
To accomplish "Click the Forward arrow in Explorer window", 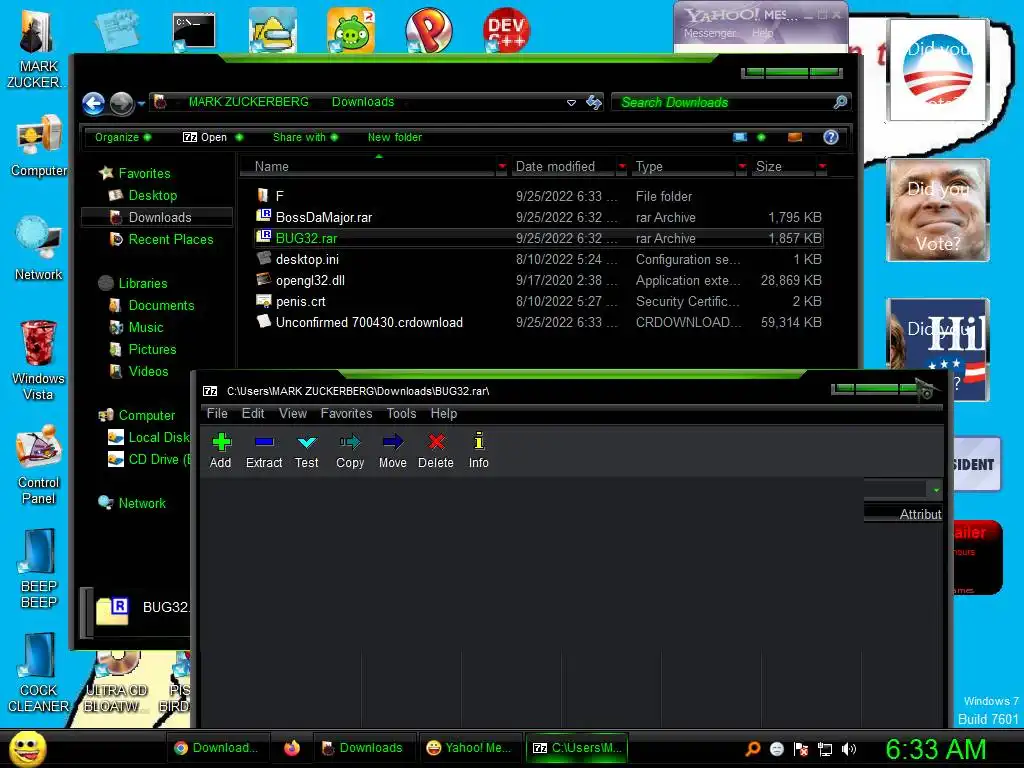I will 121,103.
